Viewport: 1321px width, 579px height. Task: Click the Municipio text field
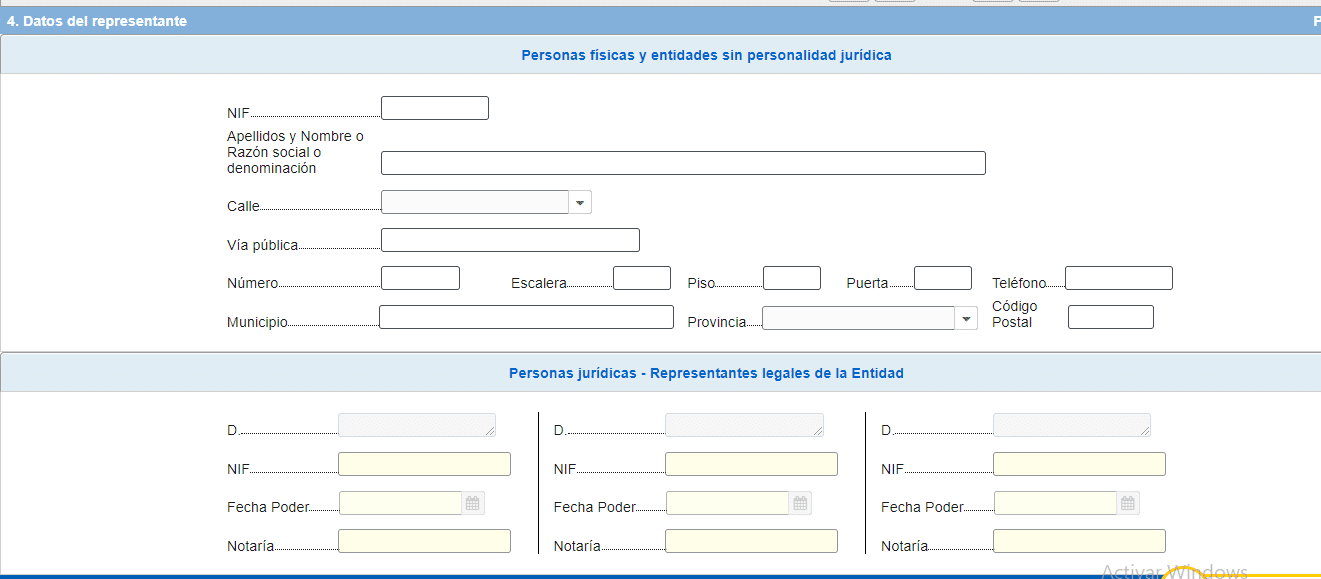526,317
